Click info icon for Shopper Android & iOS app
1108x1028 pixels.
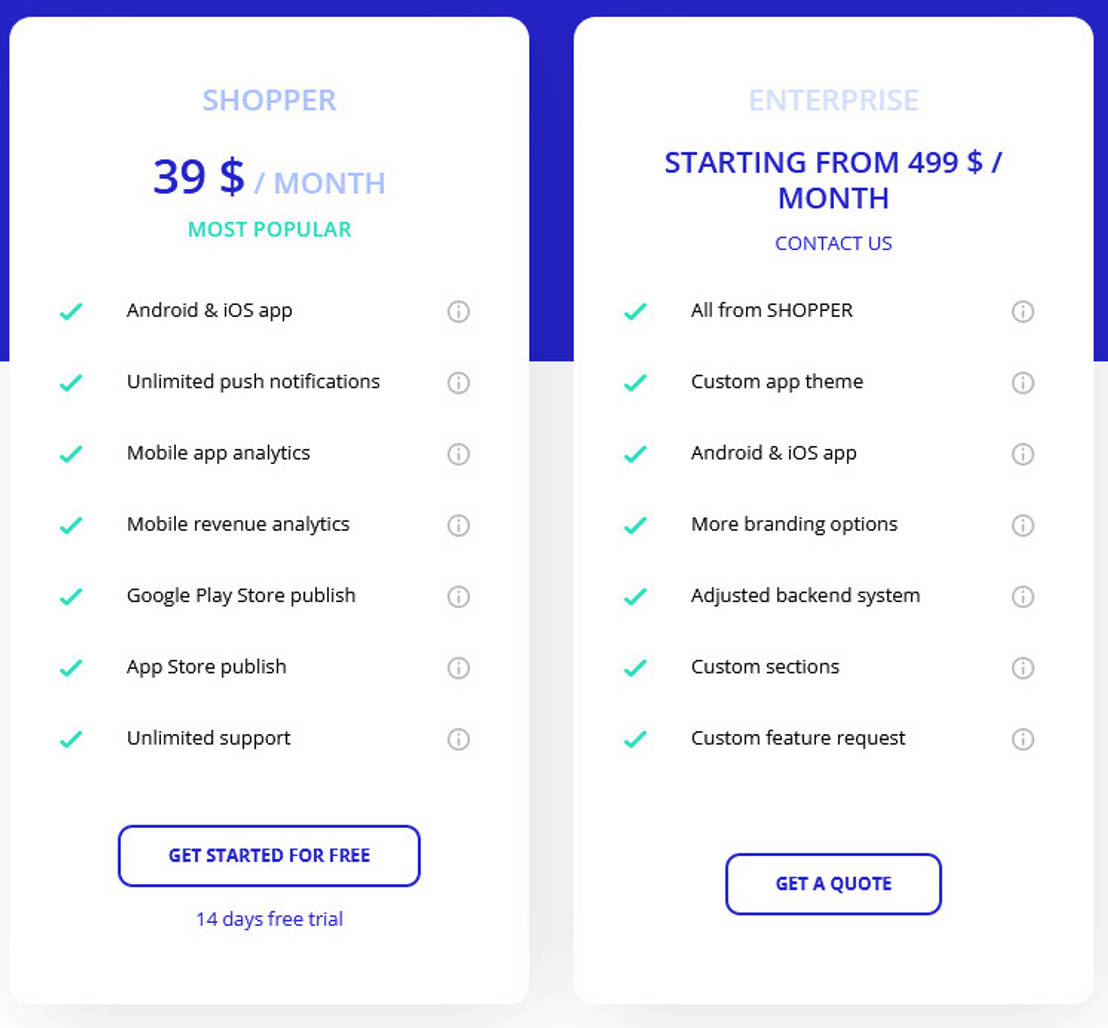[x=459, y=312]
